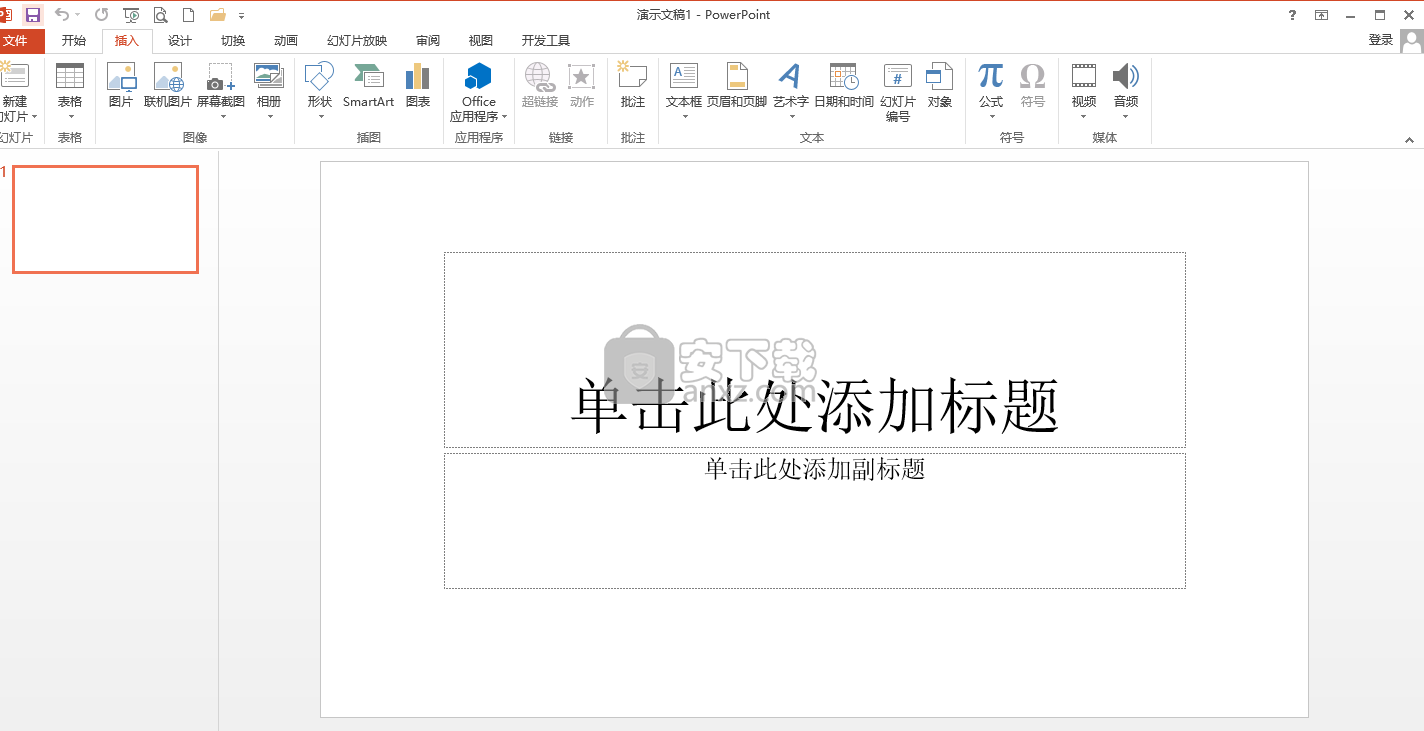The image size is (1424, 731).
Task: Click the 单击此处添加标题 title placeholder
Action: (x=815, y=350)
